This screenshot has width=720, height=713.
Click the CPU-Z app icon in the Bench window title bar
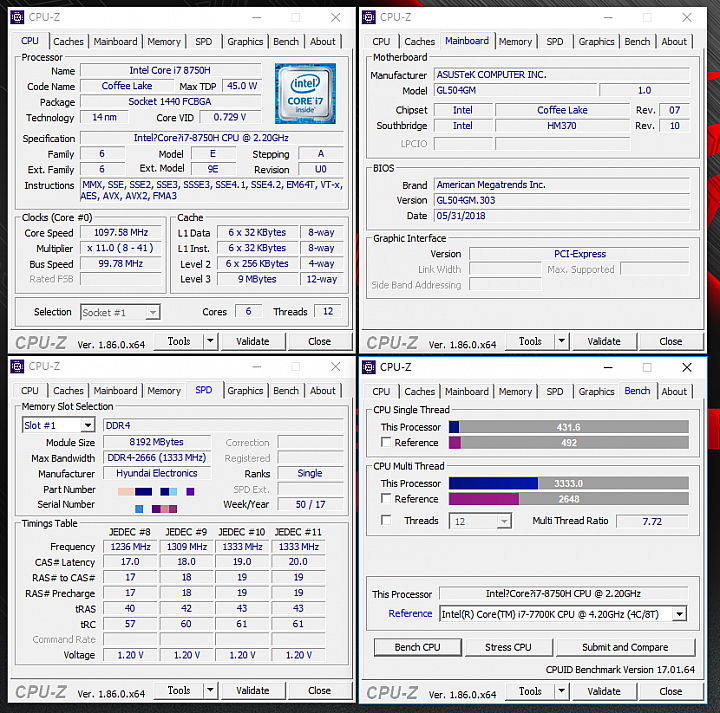(x=369, y=367)
